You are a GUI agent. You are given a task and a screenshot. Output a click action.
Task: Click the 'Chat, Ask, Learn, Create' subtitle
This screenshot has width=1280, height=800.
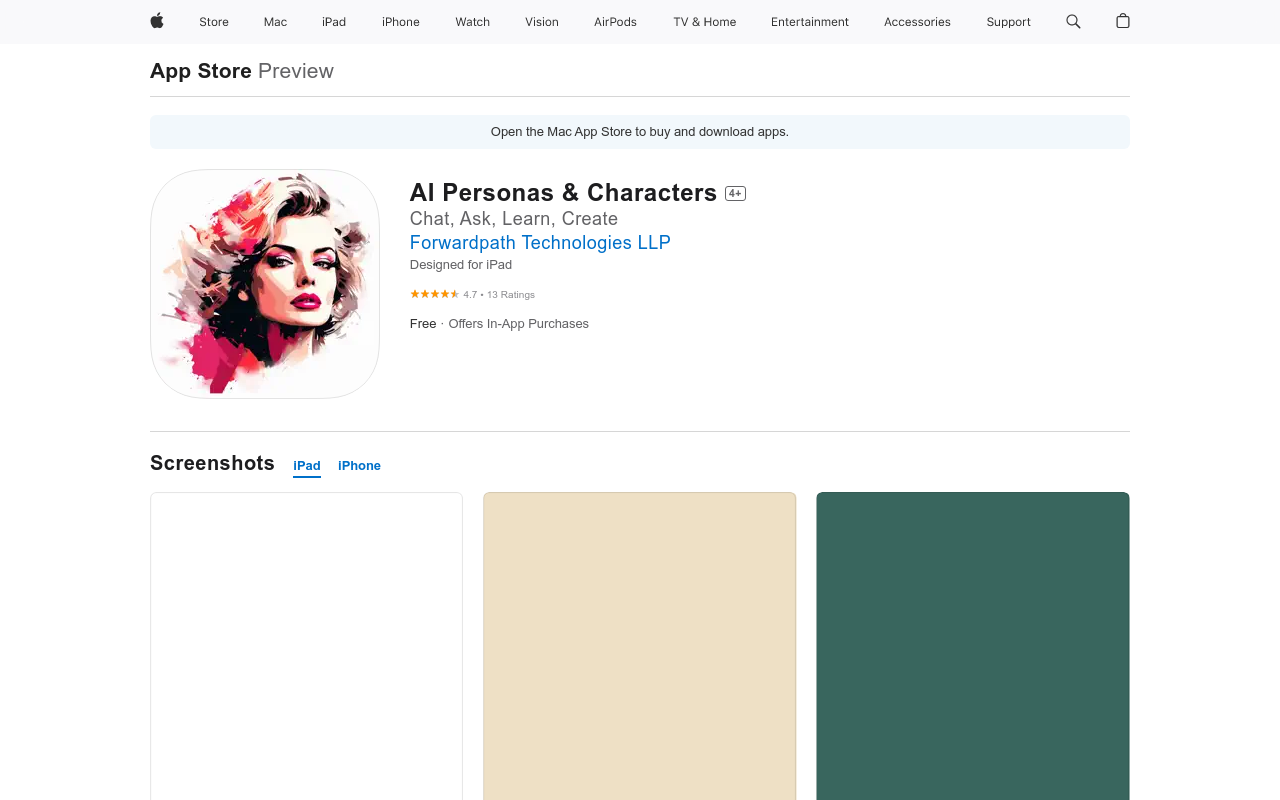pos(514,219)
